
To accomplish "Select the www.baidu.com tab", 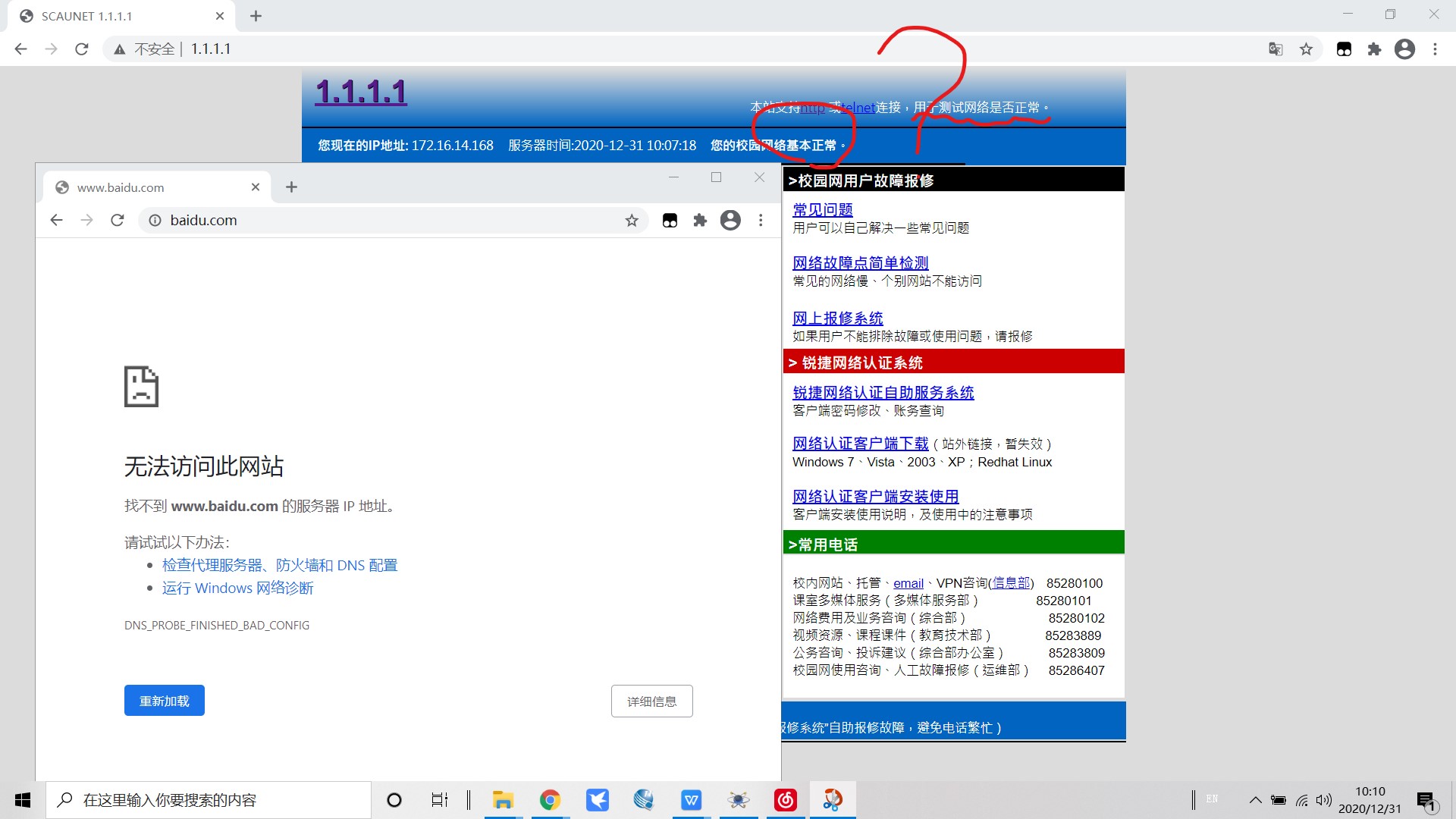I will [155, 187].
